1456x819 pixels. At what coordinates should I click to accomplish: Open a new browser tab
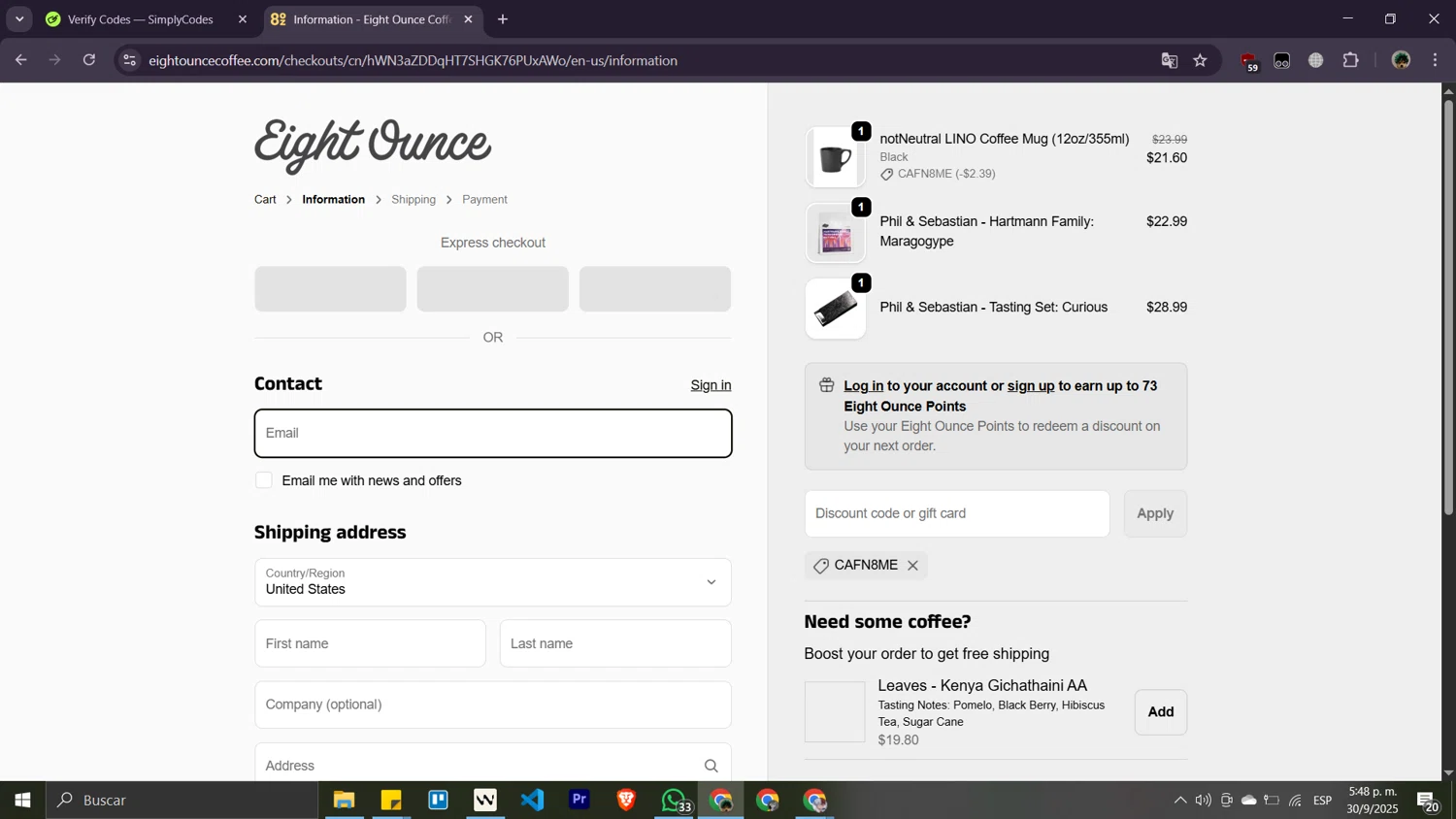[503, 19]
